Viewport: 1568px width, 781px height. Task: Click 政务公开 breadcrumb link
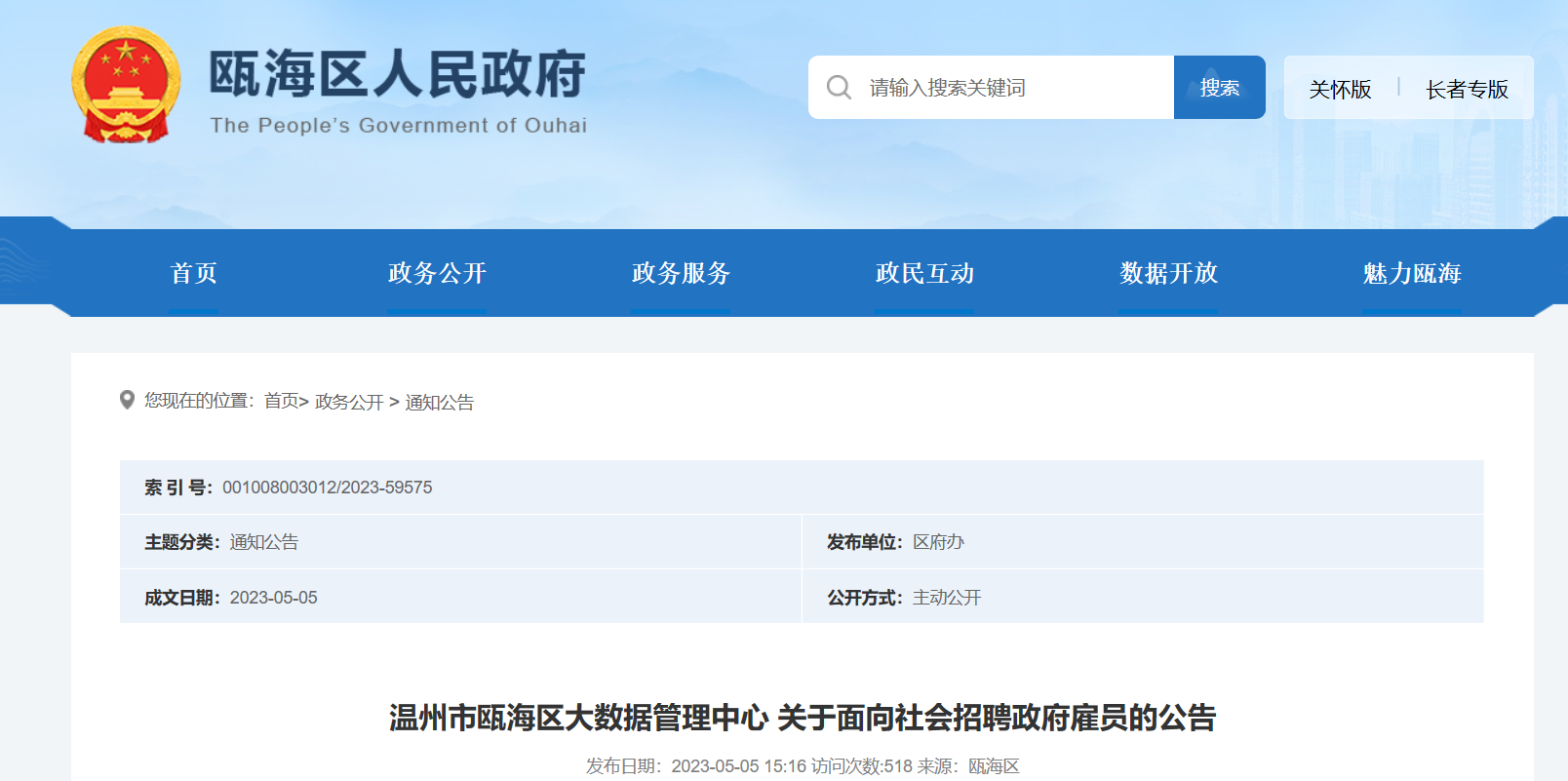[x=349, y=402]
